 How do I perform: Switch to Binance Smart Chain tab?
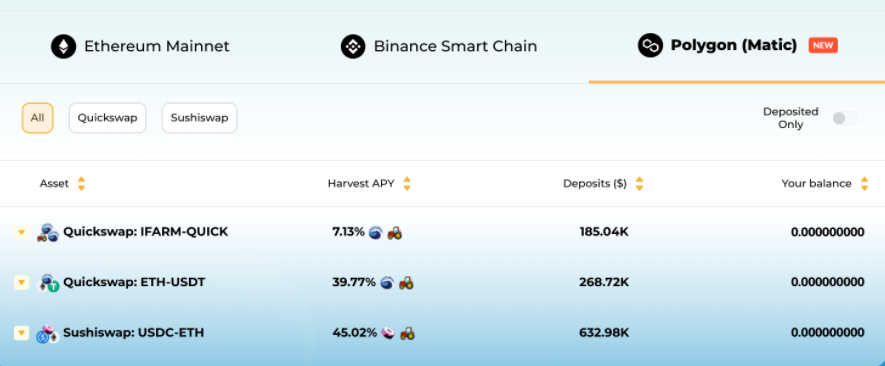tap(439, 46)
